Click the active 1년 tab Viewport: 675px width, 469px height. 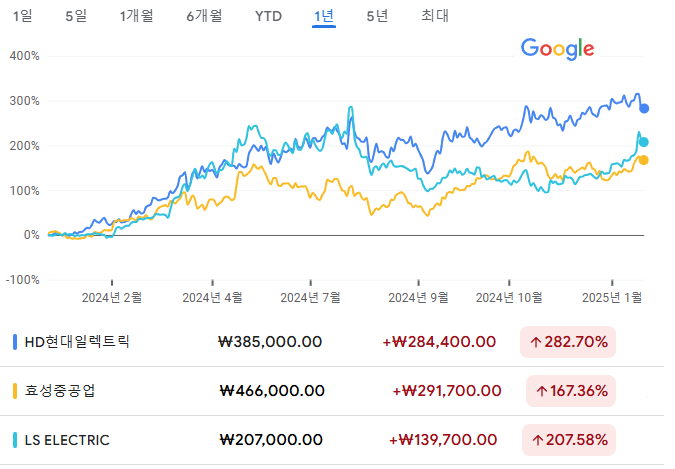324,16
